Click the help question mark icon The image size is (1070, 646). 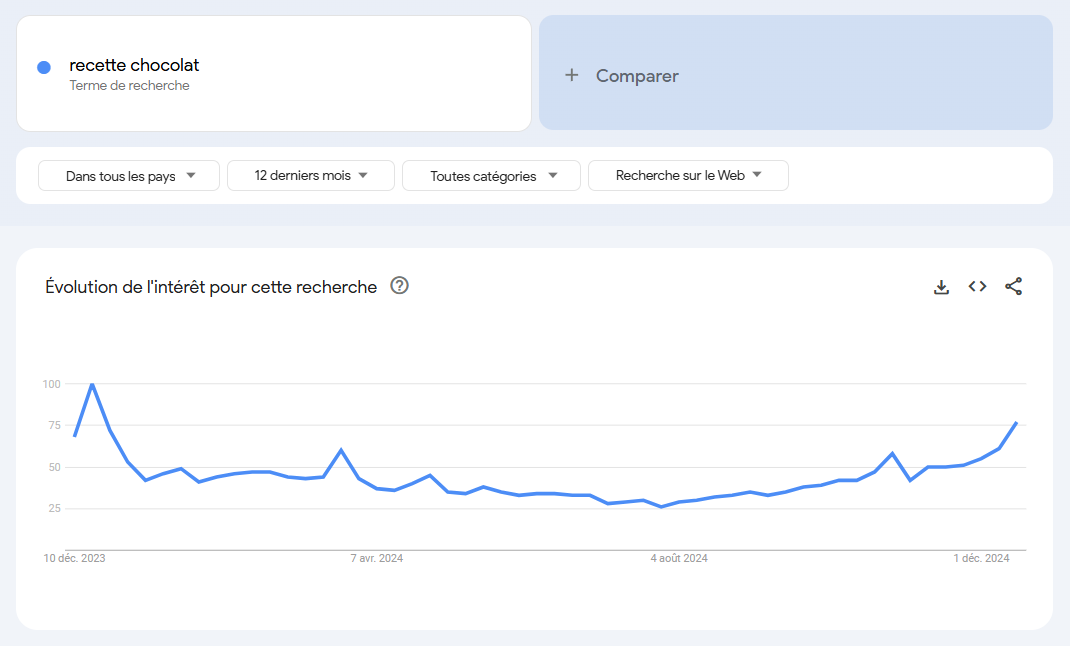point(400,286)
